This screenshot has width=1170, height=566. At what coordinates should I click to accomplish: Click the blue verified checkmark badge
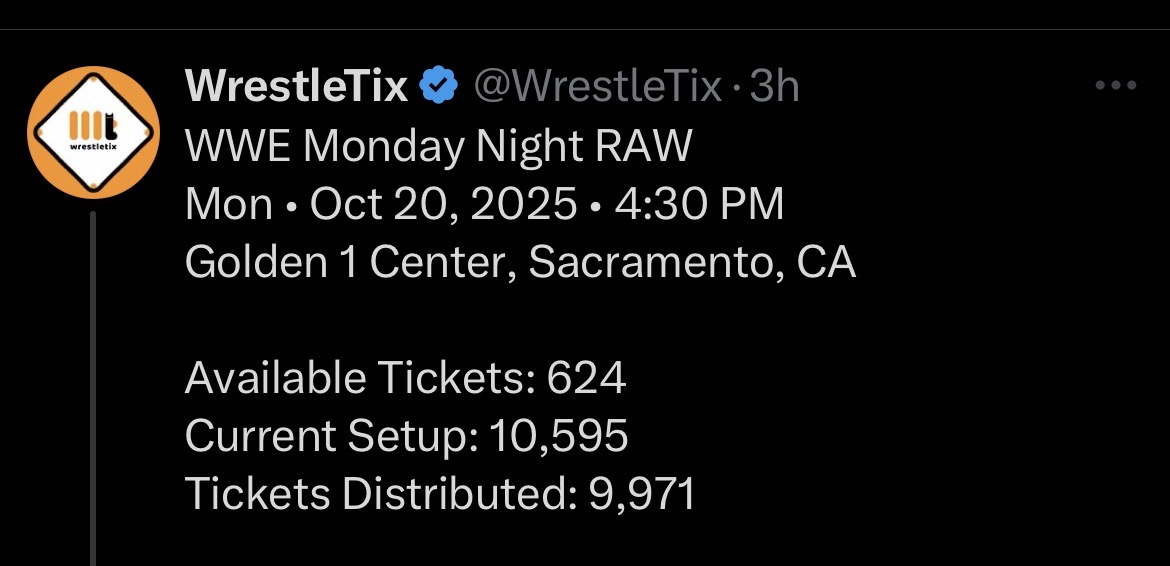click(438, 88)
